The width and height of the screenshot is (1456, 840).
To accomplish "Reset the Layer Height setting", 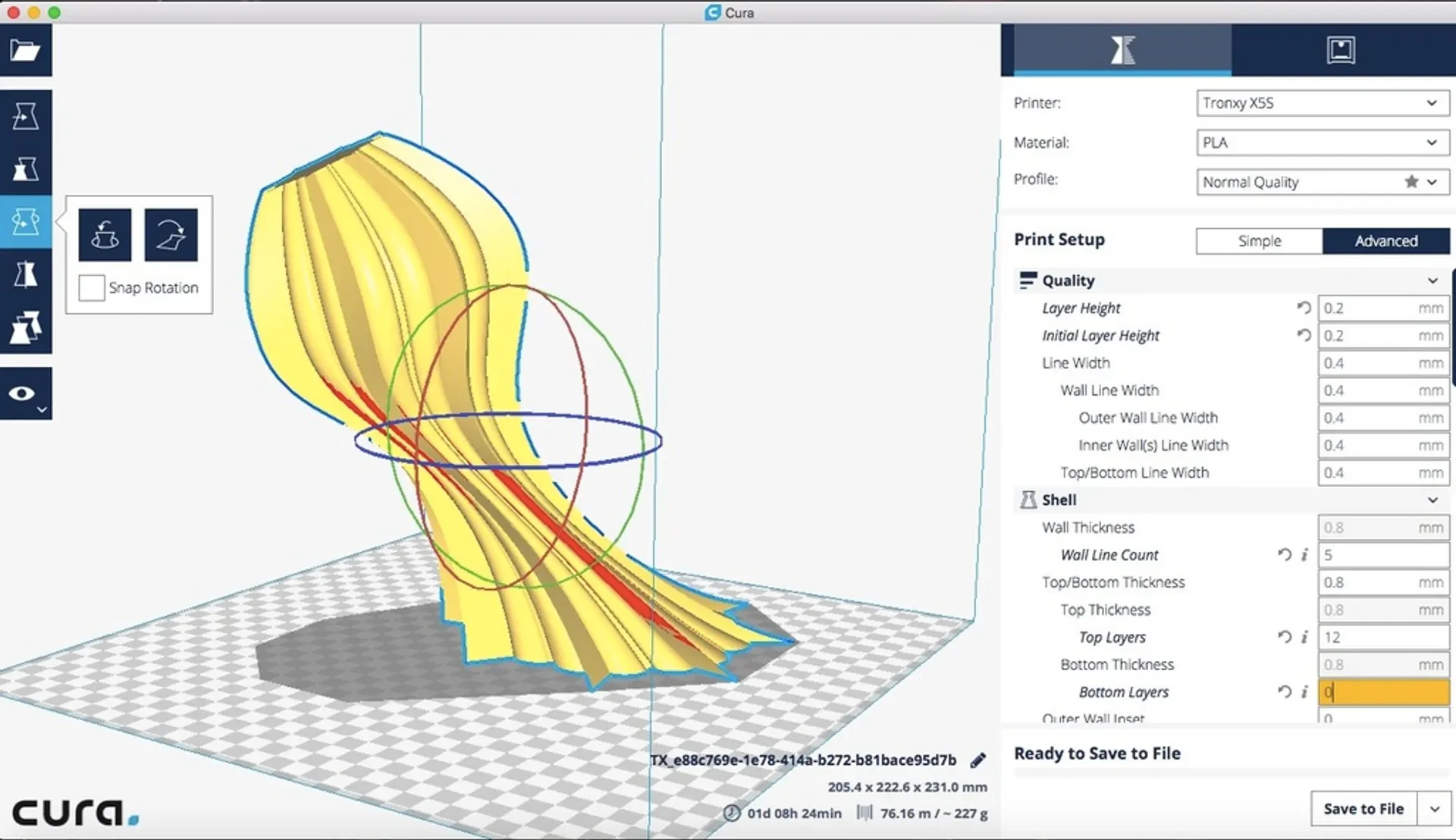I will pos(1304,308).
